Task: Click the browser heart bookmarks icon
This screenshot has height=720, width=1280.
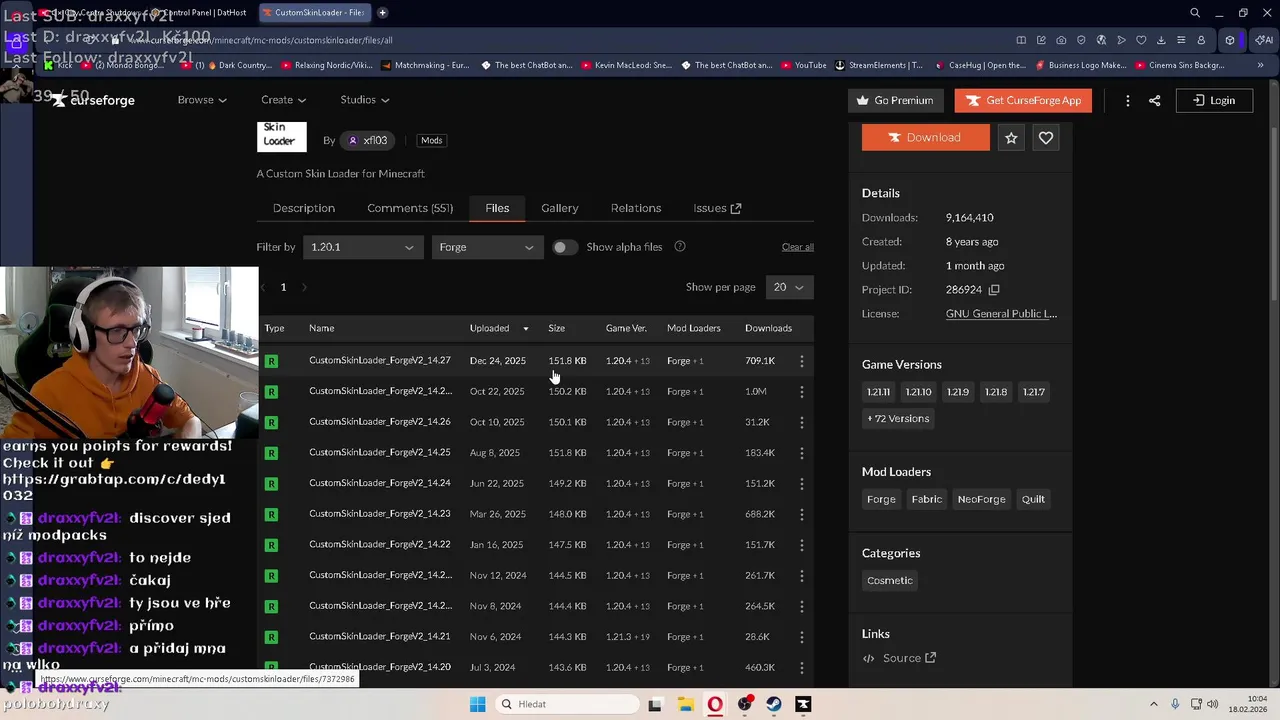Action: click(x=1141, y=40)
